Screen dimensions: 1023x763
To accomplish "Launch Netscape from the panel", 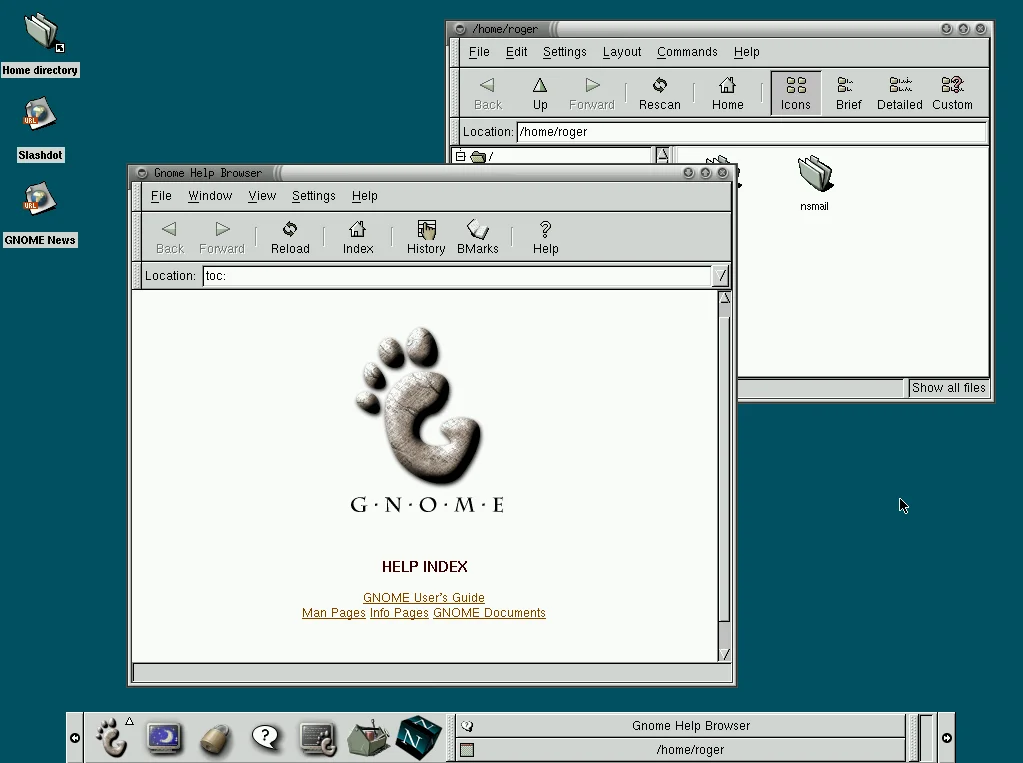I will 418,738.
